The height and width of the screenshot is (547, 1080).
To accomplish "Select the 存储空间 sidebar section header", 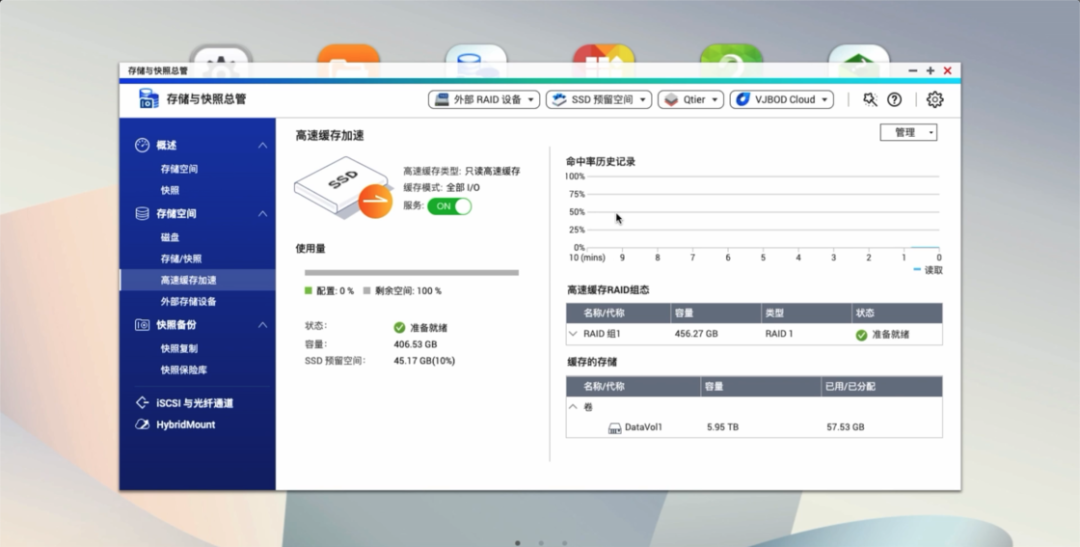I will point(176,214).
